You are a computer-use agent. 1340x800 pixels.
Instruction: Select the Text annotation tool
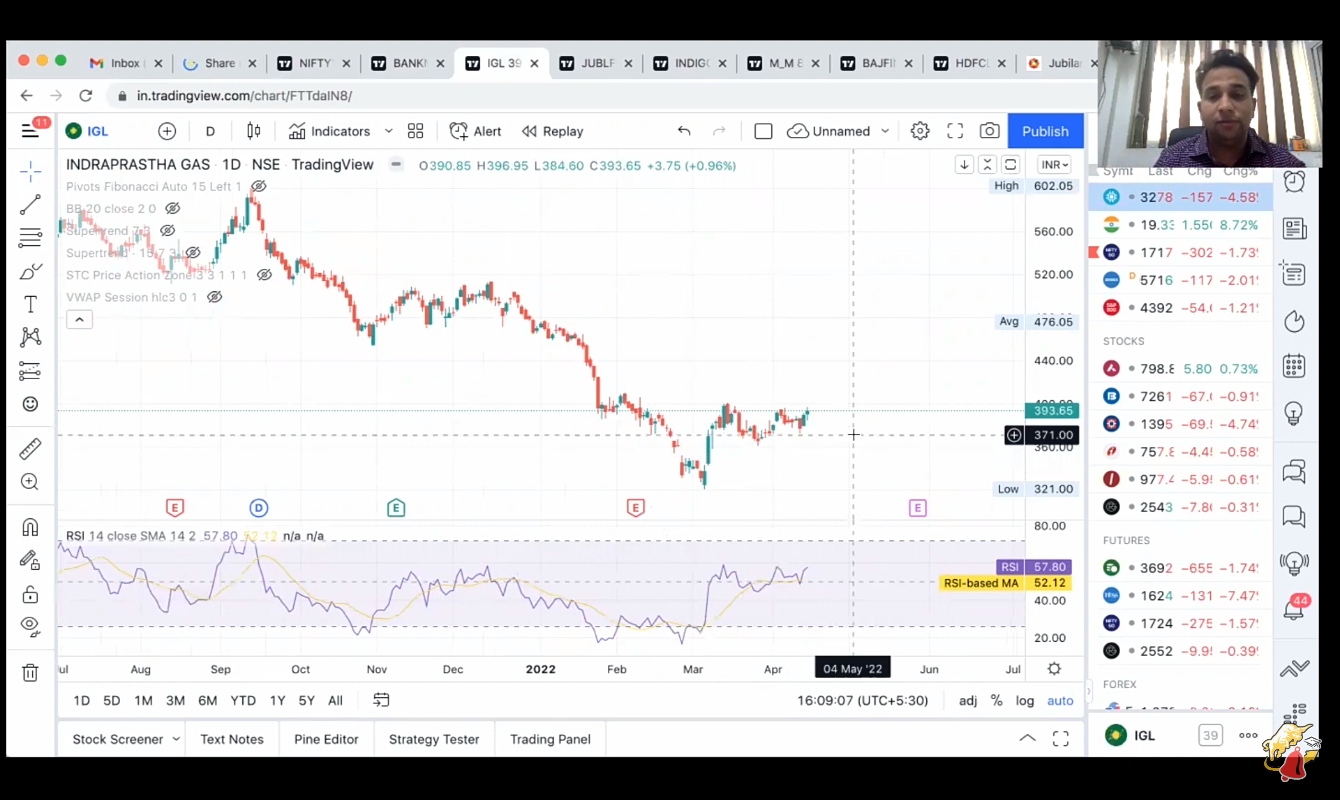click(x=30, y=304)
